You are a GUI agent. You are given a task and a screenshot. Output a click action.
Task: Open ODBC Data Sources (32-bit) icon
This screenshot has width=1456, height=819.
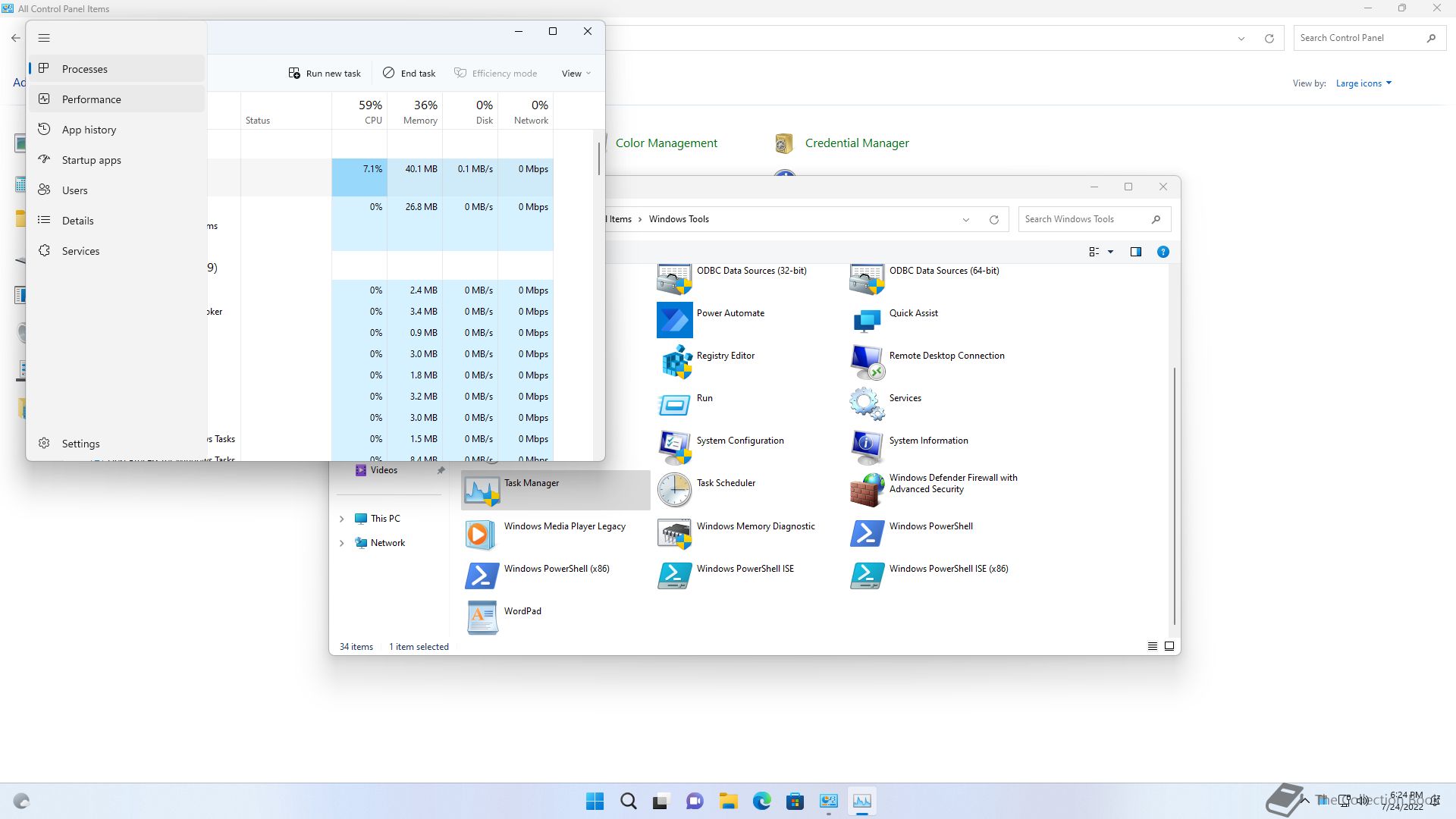674,278
